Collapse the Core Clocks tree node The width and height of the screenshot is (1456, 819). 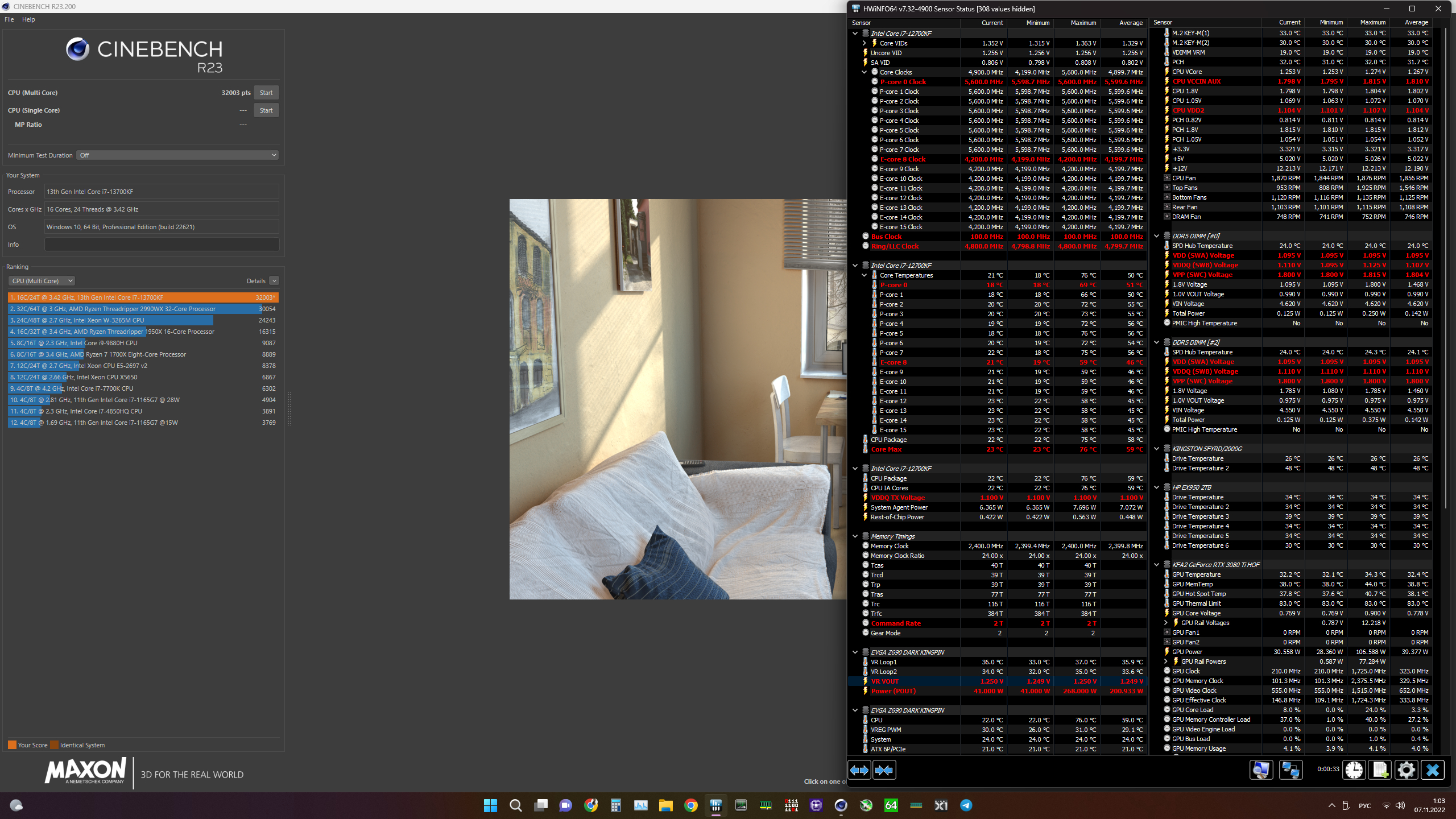pyautogui.click(x=864, y=72)
